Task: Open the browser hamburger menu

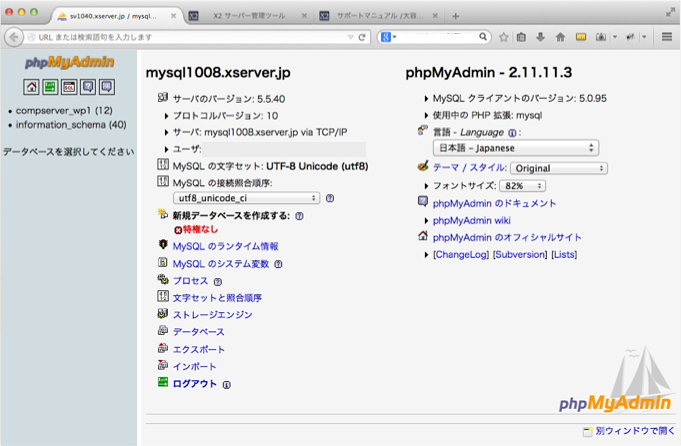Action: [x=667, y=37]
